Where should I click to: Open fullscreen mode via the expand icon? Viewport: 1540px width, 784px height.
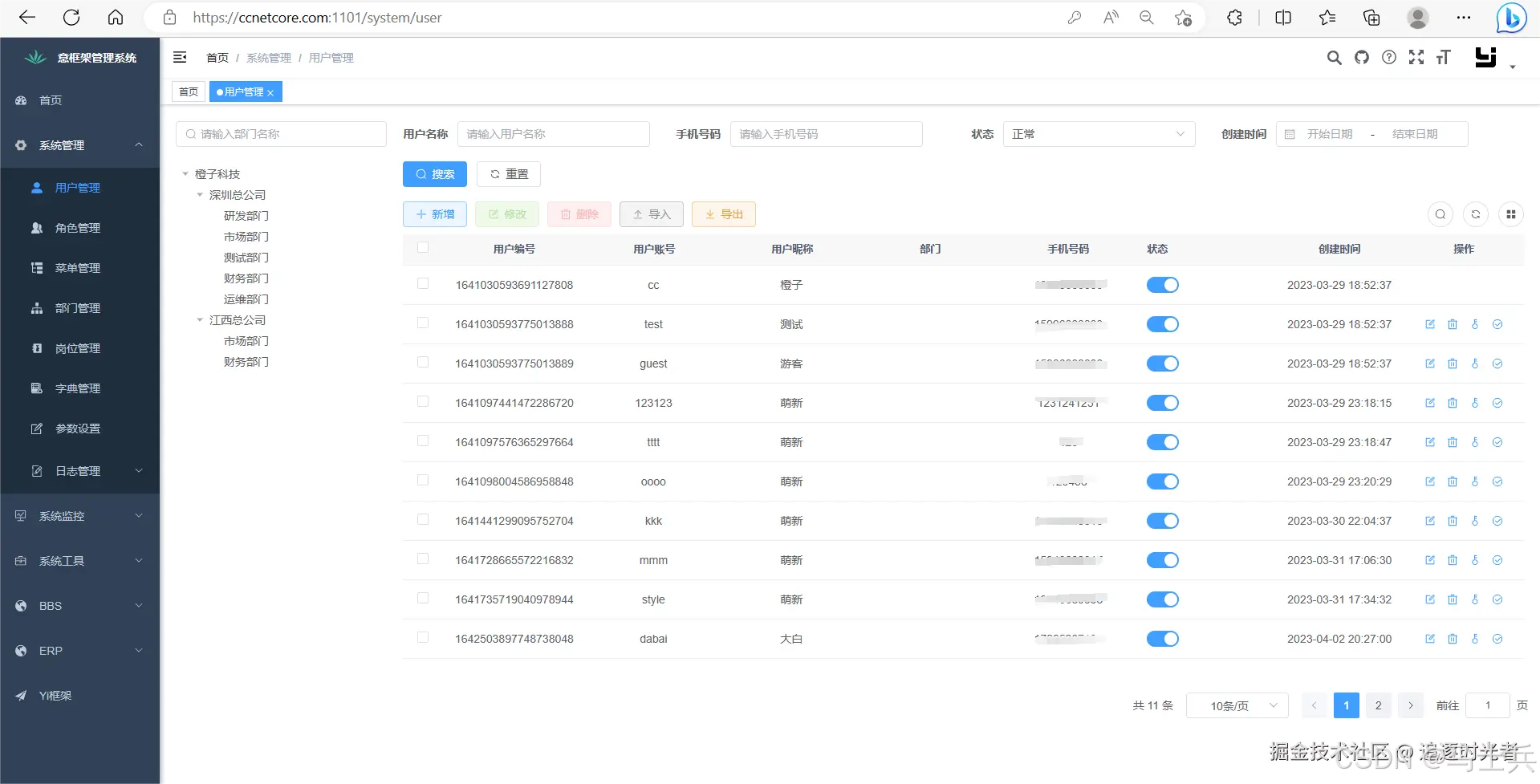pos(1416,57)
